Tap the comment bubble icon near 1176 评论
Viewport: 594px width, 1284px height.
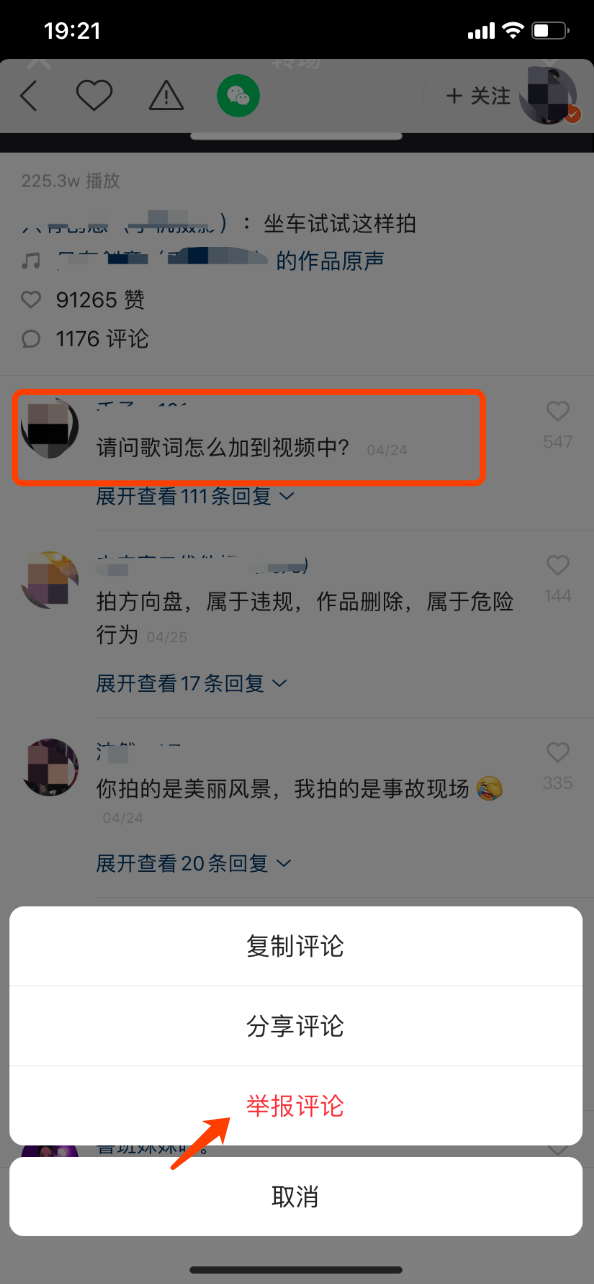coord(32,339)
